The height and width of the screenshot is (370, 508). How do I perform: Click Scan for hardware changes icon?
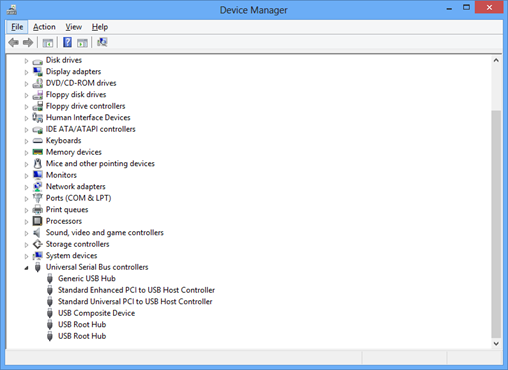tap(102, 42)
